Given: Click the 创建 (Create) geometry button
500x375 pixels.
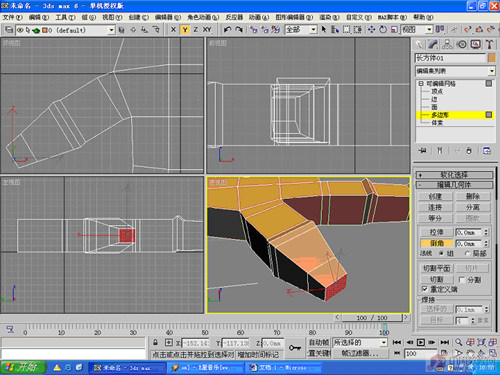Looking at the screenshot, I should [x=435, y=196].
